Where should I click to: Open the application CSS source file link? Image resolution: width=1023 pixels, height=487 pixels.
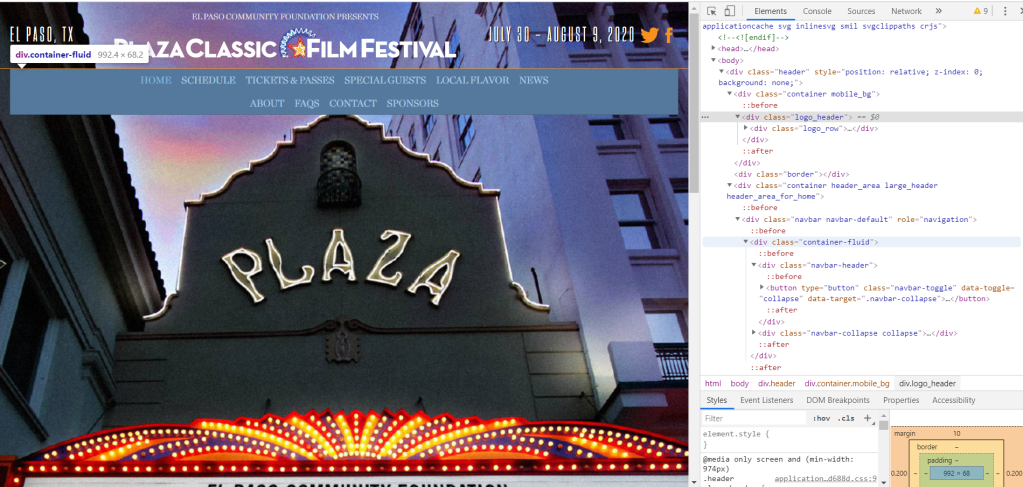[825, 479]
